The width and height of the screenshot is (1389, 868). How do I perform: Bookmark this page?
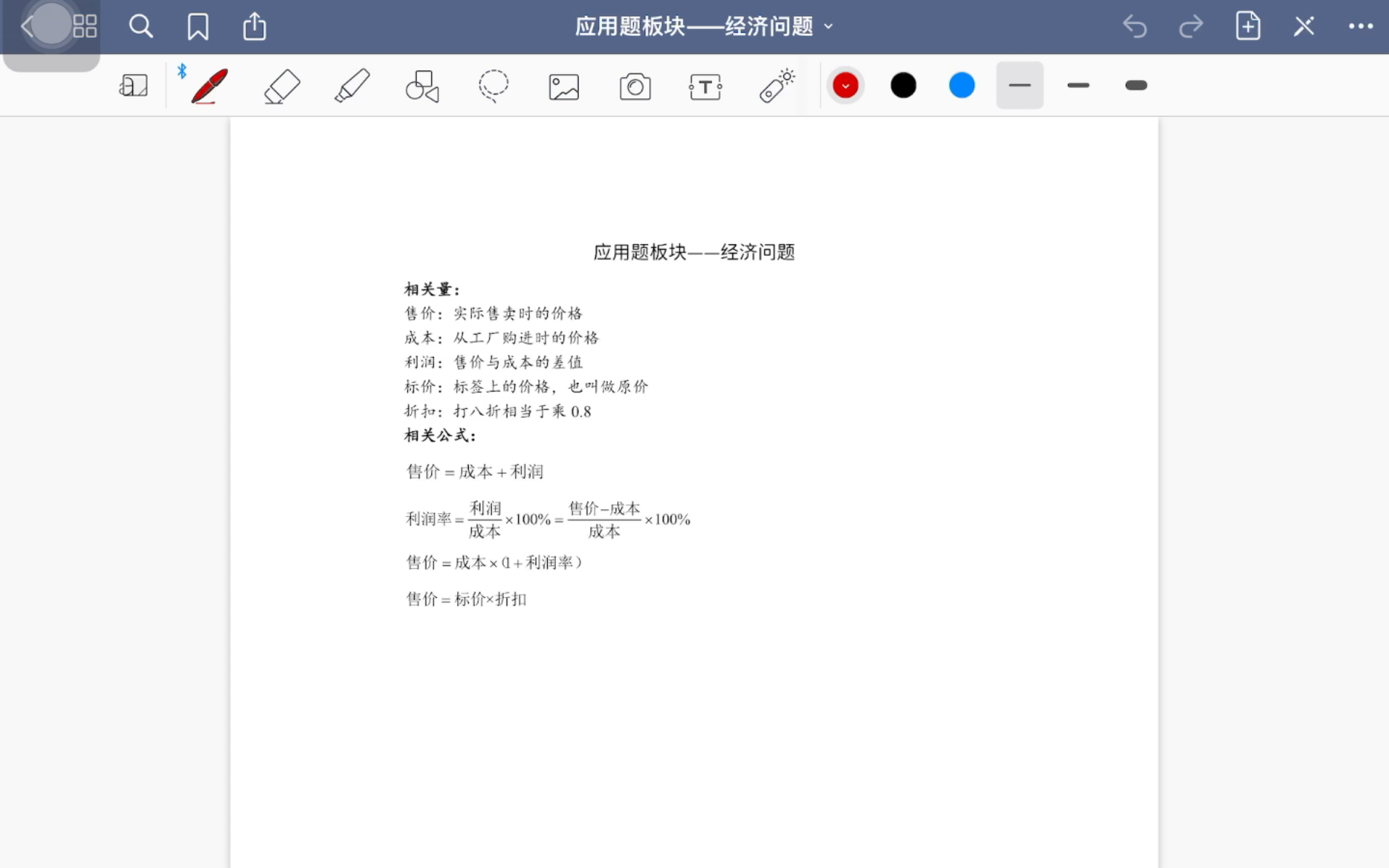(198, 27)
